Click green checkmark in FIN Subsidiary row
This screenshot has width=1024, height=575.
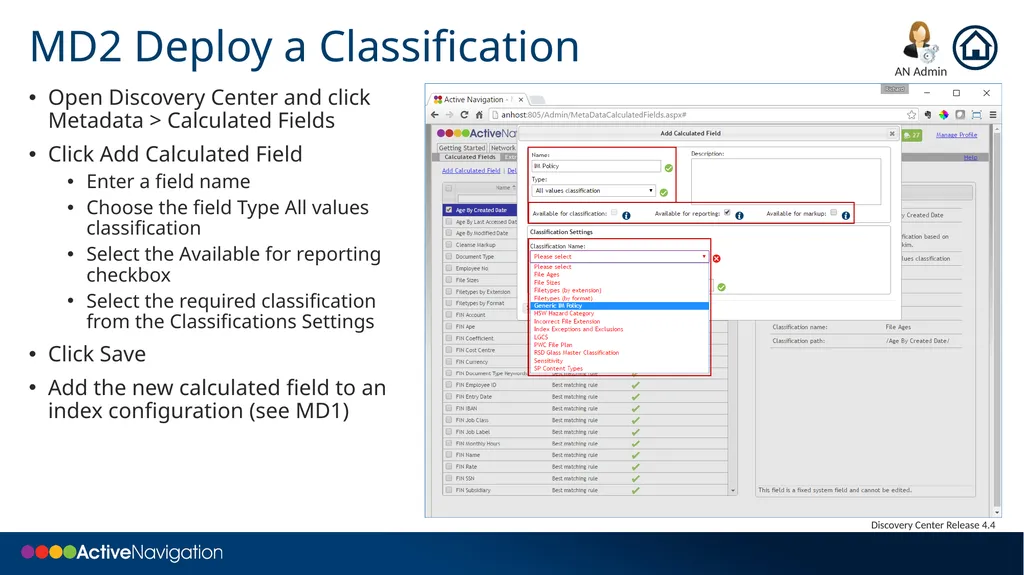click(x=635, y=490)
